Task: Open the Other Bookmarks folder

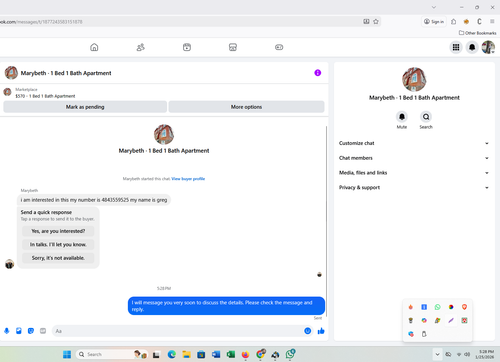Action: tap(477, 33)
